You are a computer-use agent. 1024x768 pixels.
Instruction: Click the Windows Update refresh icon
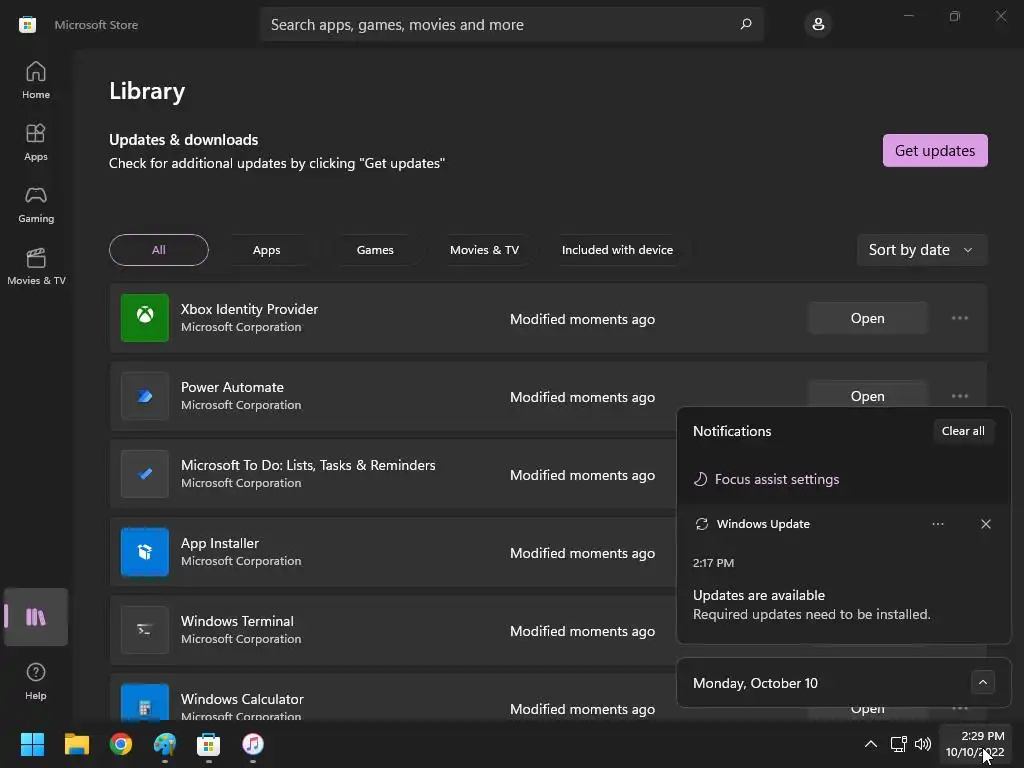[701, 524]
